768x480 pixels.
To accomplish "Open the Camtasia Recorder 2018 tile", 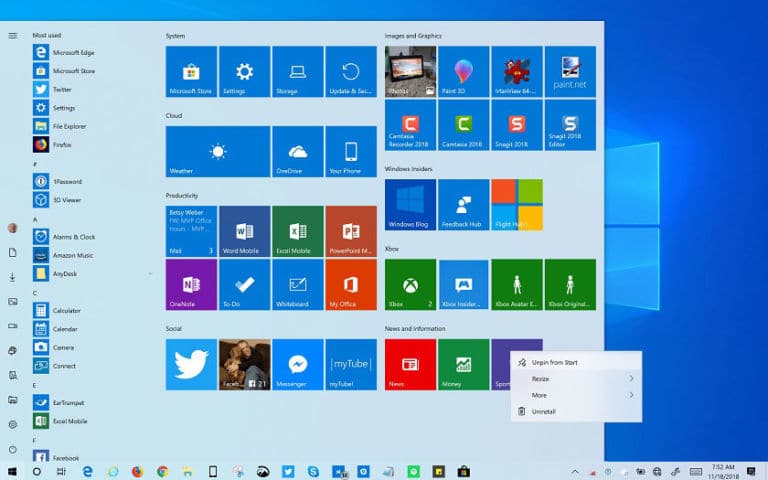I will (x=410, y=125).
